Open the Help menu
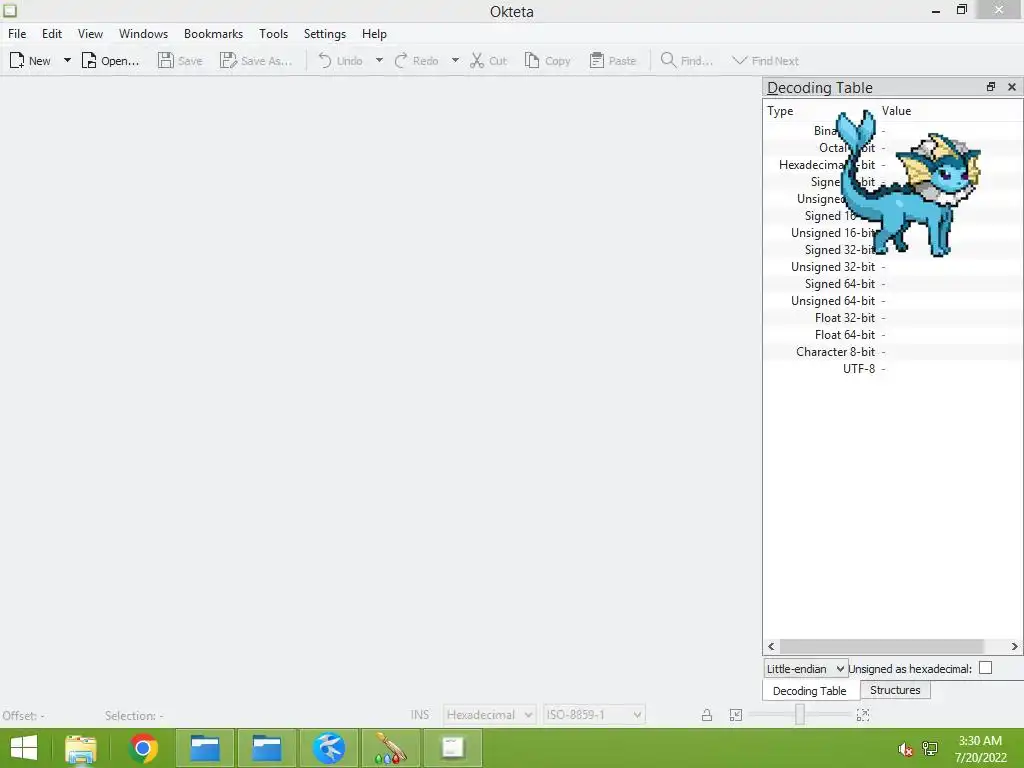Image resolution: width=1024 pixels, height=768 pixels. 374,34
